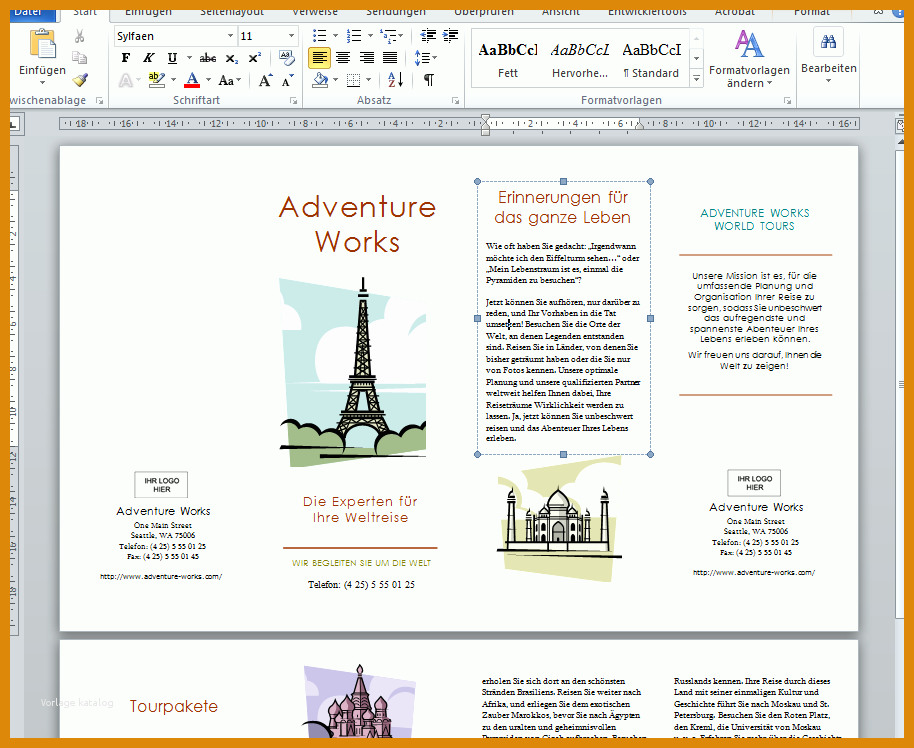Click the Increase Indent icon

point(450,36)
